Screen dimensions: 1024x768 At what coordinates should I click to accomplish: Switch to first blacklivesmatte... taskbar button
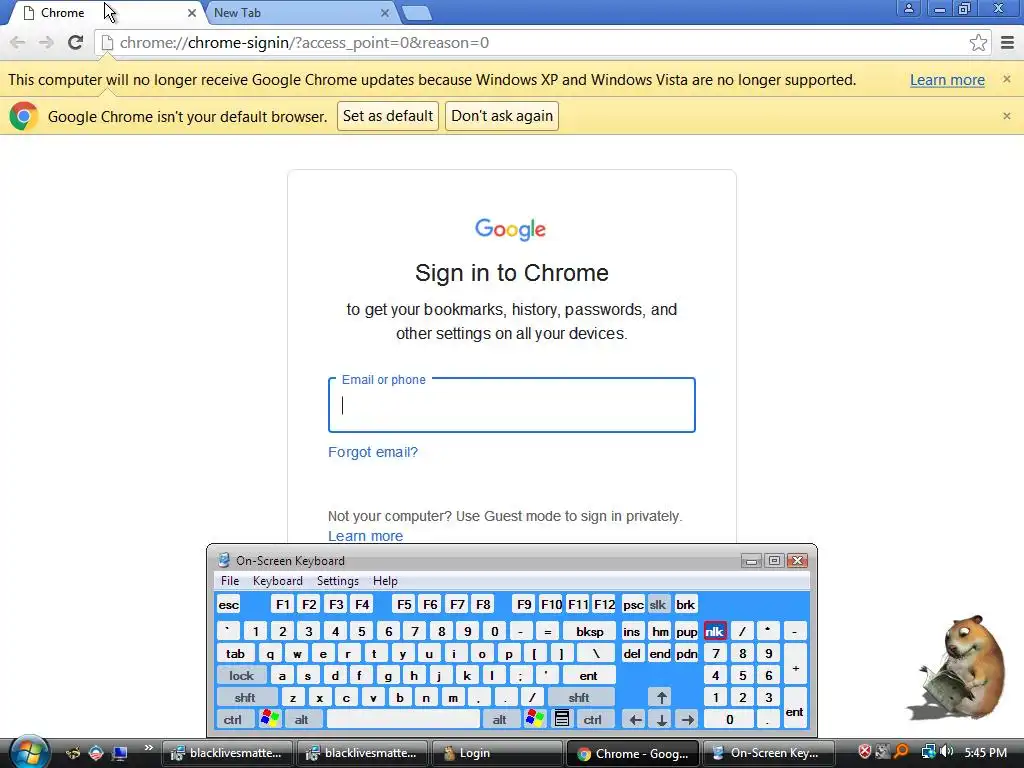227,753
